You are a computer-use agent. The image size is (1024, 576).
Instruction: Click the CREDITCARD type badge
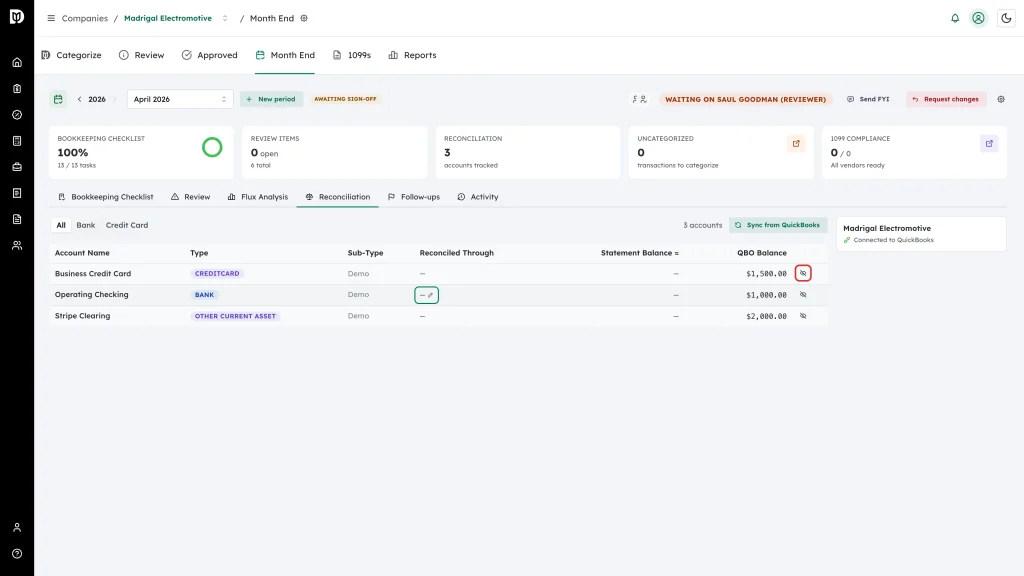pos(217,274)
